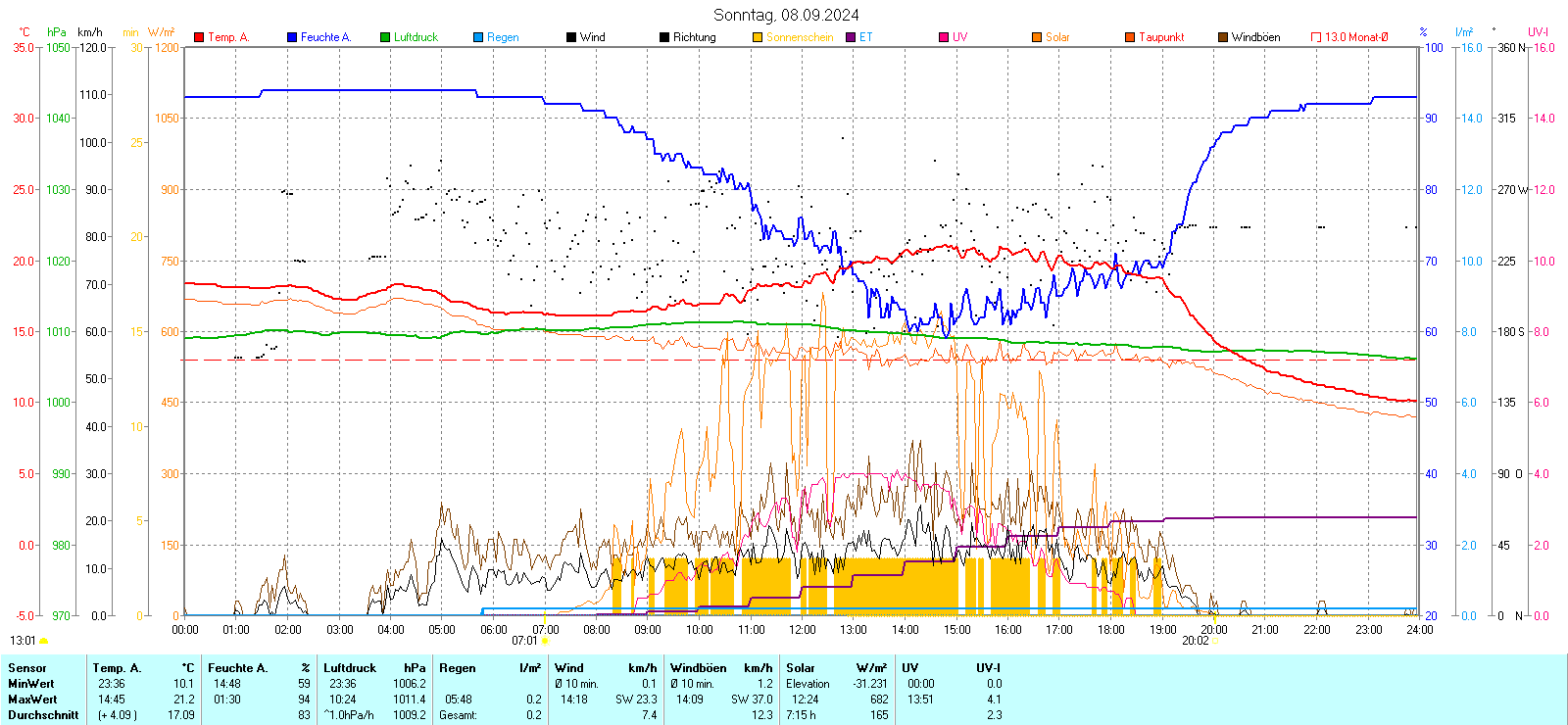
Task: Click the orange Solar legend swatch
Action: pyautogui.click(x=1037, y=37)
